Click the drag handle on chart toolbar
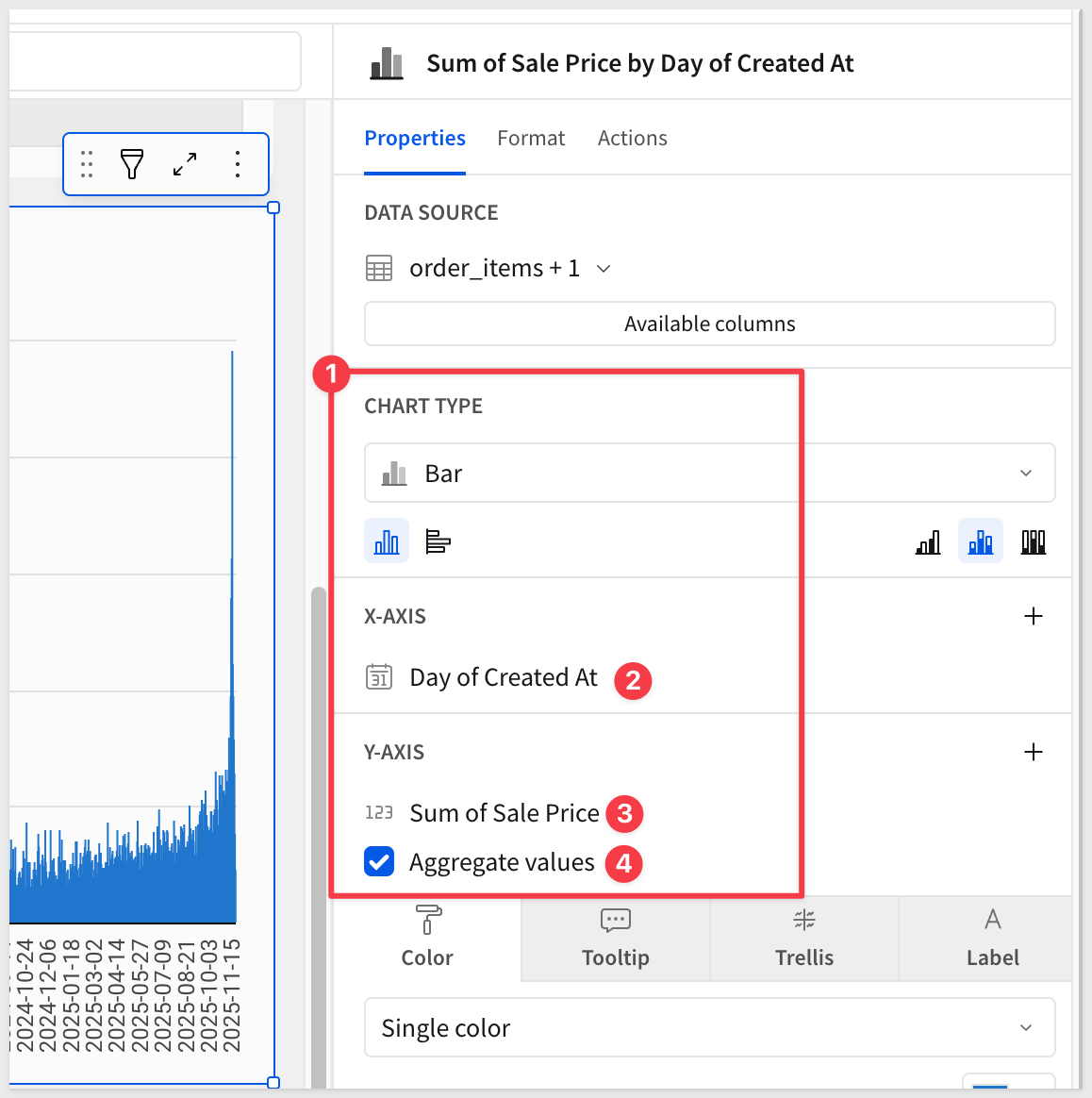The width and height of the screenshot is (1092, 1098). coord(87,164)
